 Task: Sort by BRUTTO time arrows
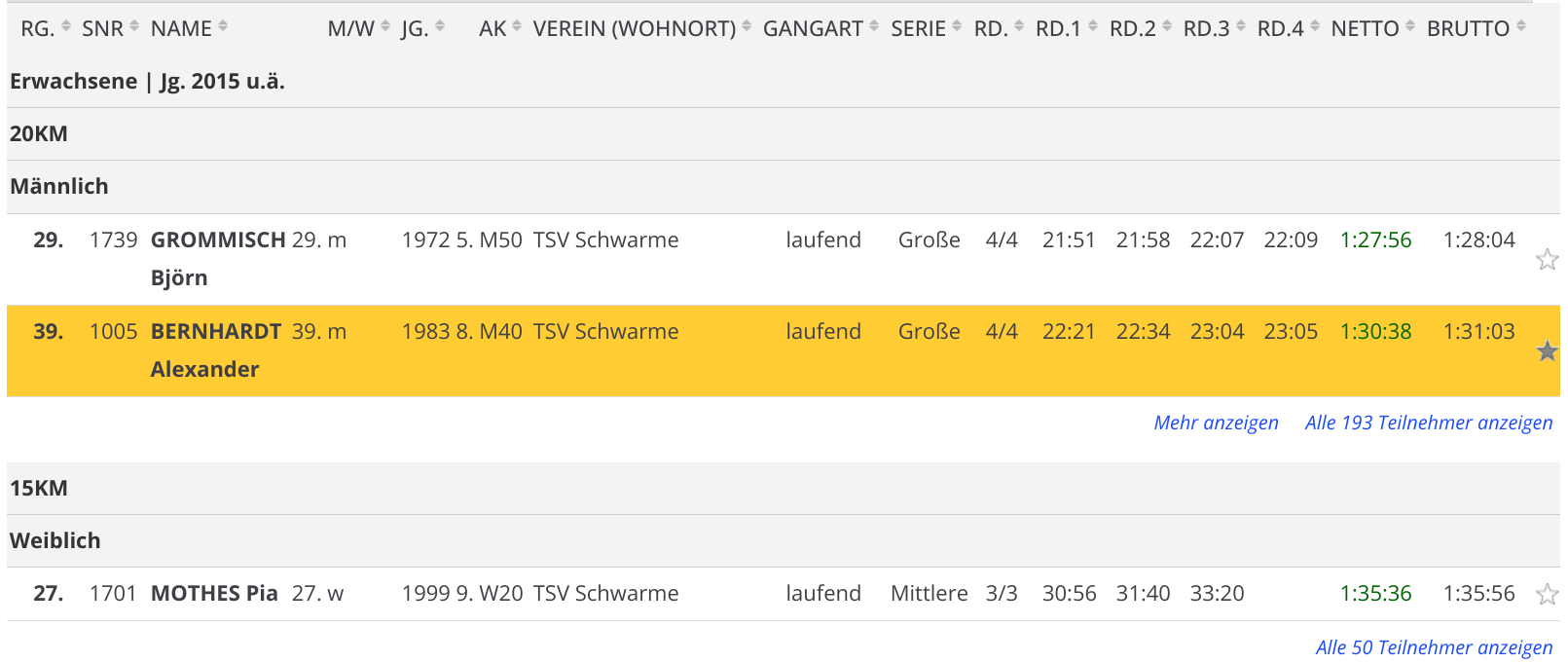1521,27
